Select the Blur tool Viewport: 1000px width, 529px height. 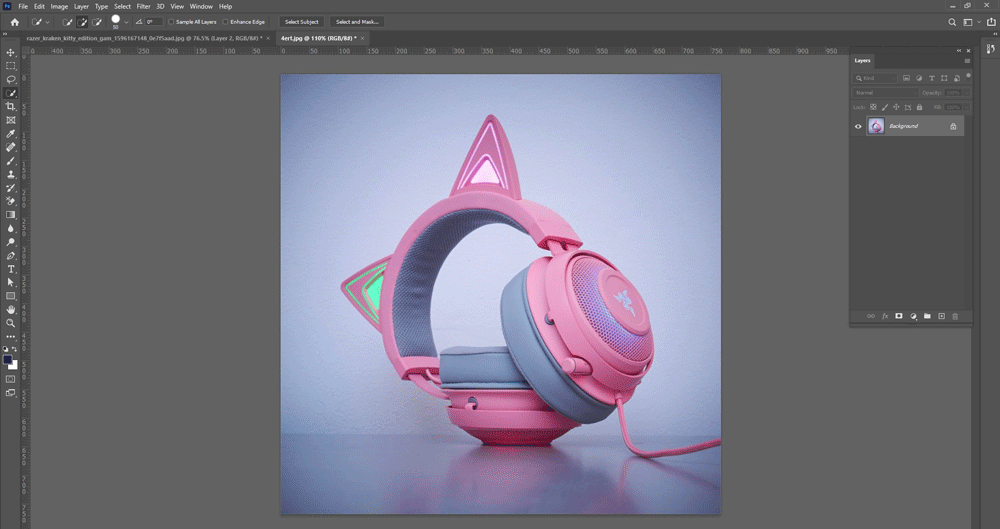point(11,228)
